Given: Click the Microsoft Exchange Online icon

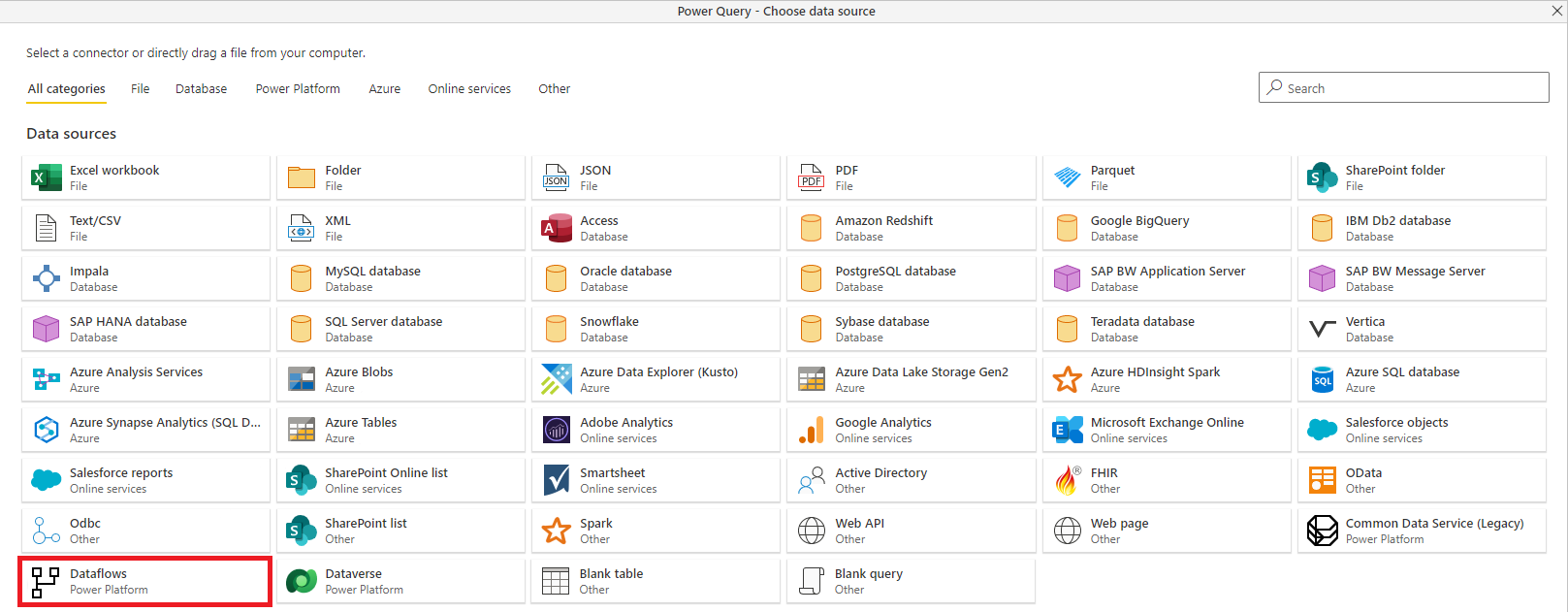Looking at the screenshot, I should click(1067, 430).
